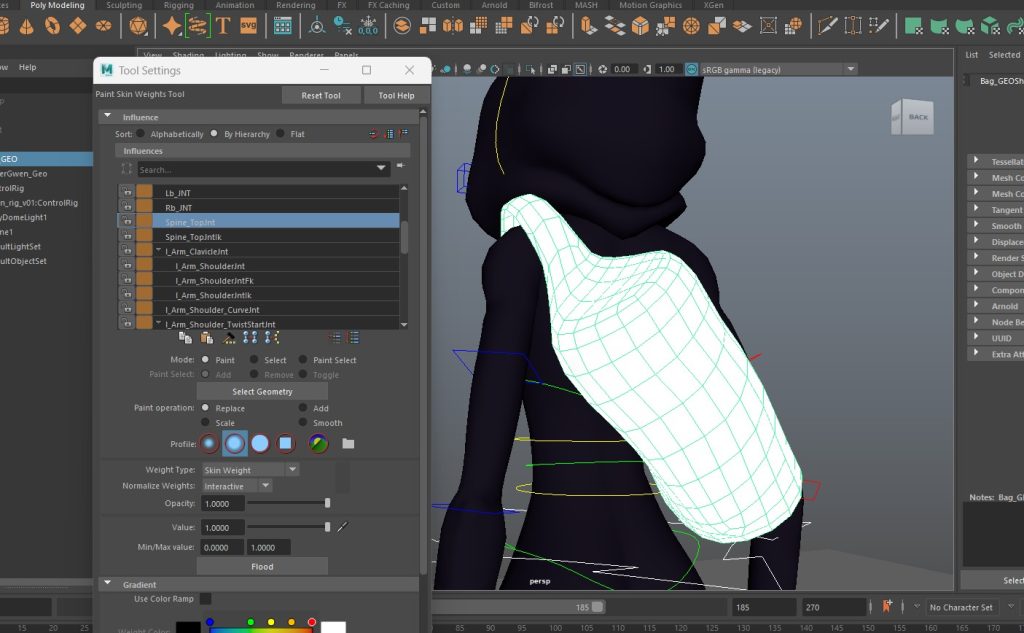Image resolution: width=1024 pixels, height=633 pixels.
Task: Open the teal grid content browser icon
Action: tap(283, 26)
